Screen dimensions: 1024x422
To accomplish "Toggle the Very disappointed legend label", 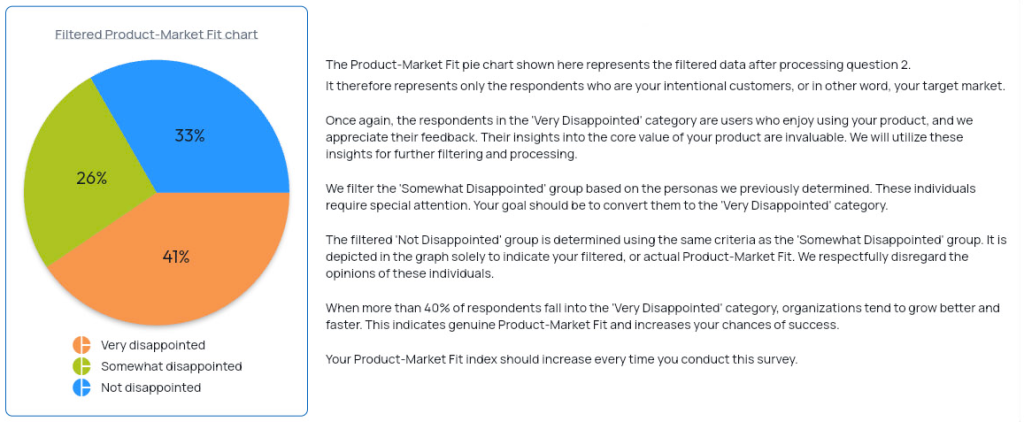I will point(153,345).
